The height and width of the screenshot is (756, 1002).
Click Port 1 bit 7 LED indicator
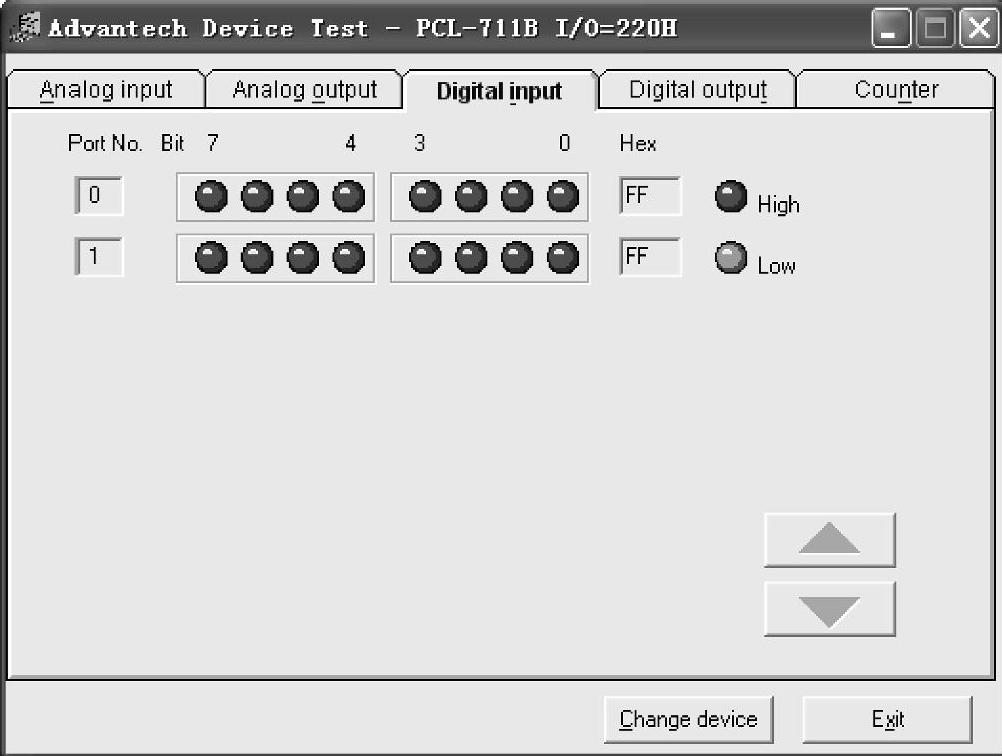pyautogui.click(x=211, y=258)
